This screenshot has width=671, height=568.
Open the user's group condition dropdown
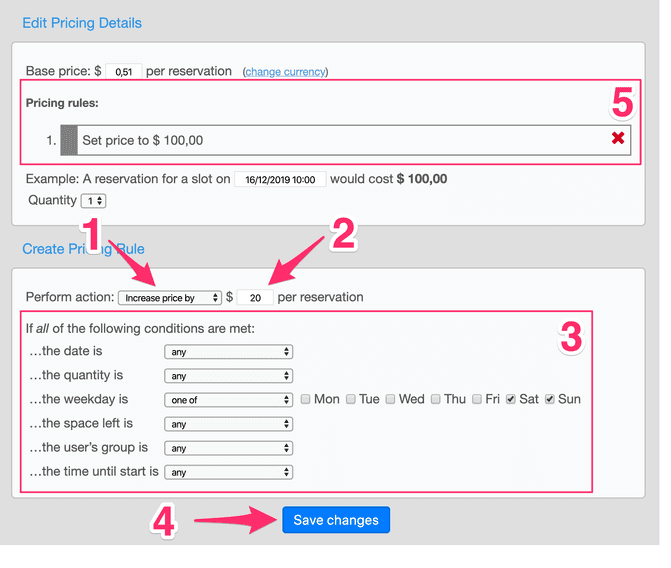tap(229, 448)
